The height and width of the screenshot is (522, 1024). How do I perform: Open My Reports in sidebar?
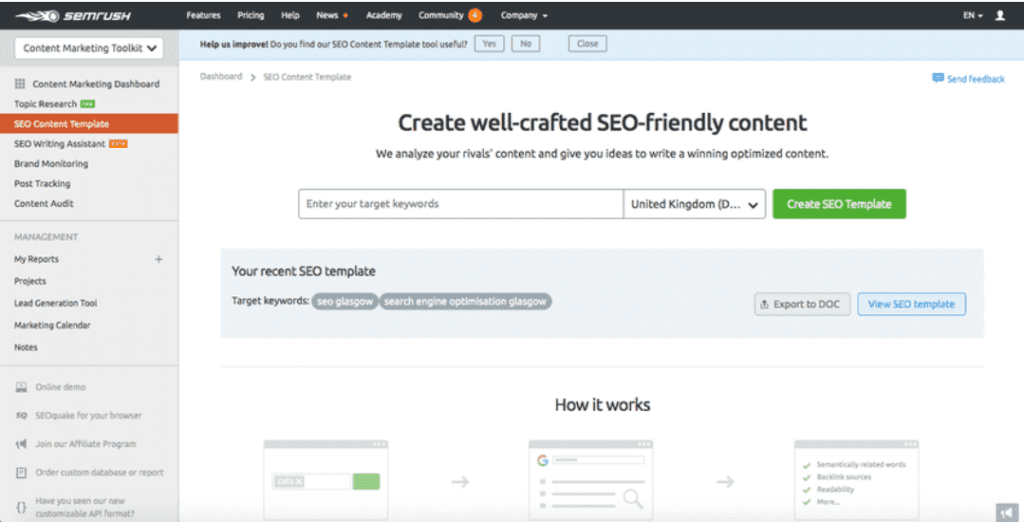click(37, 259)
